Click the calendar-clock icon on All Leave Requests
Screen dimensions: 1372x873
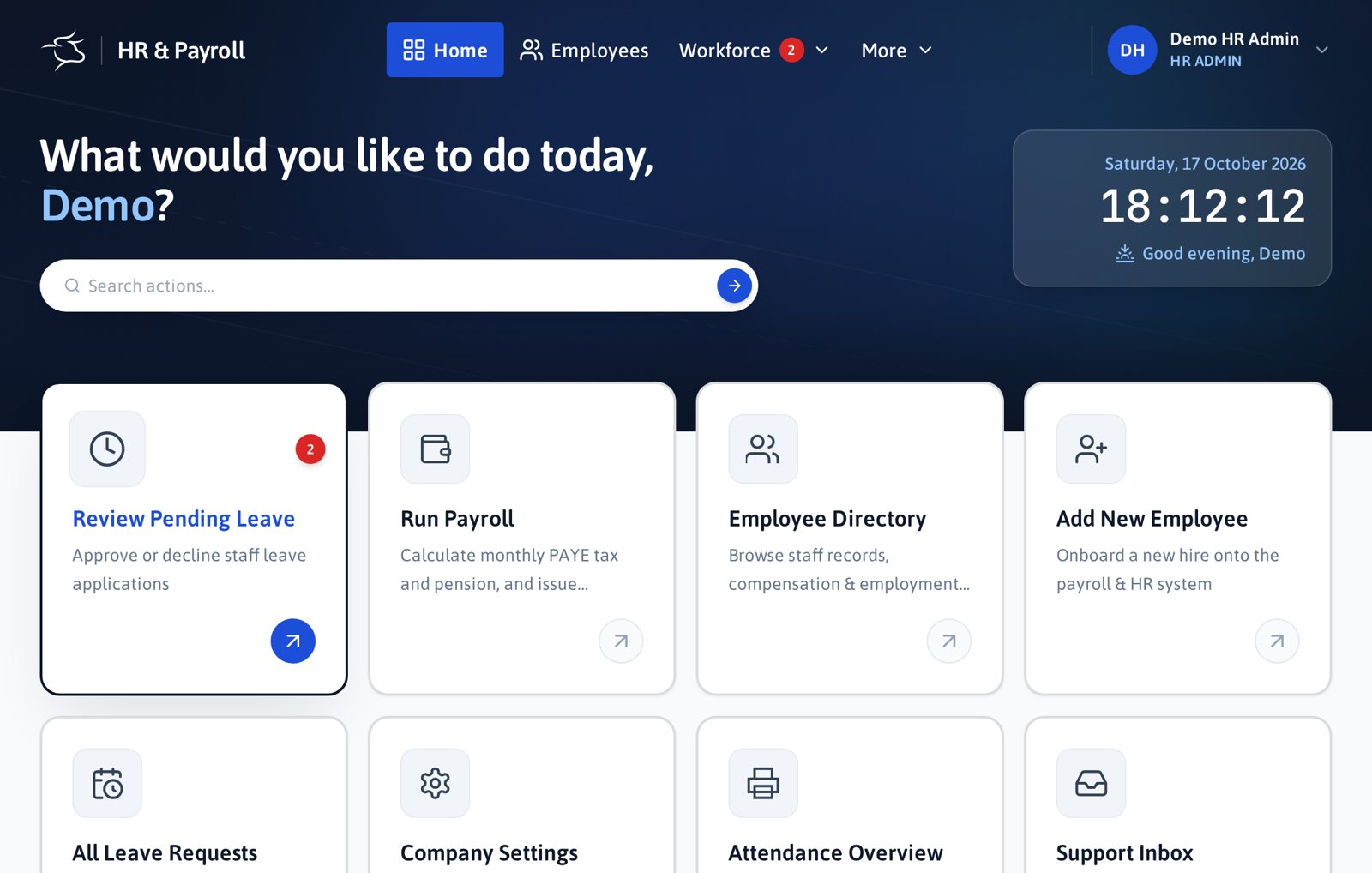point(107,783)
